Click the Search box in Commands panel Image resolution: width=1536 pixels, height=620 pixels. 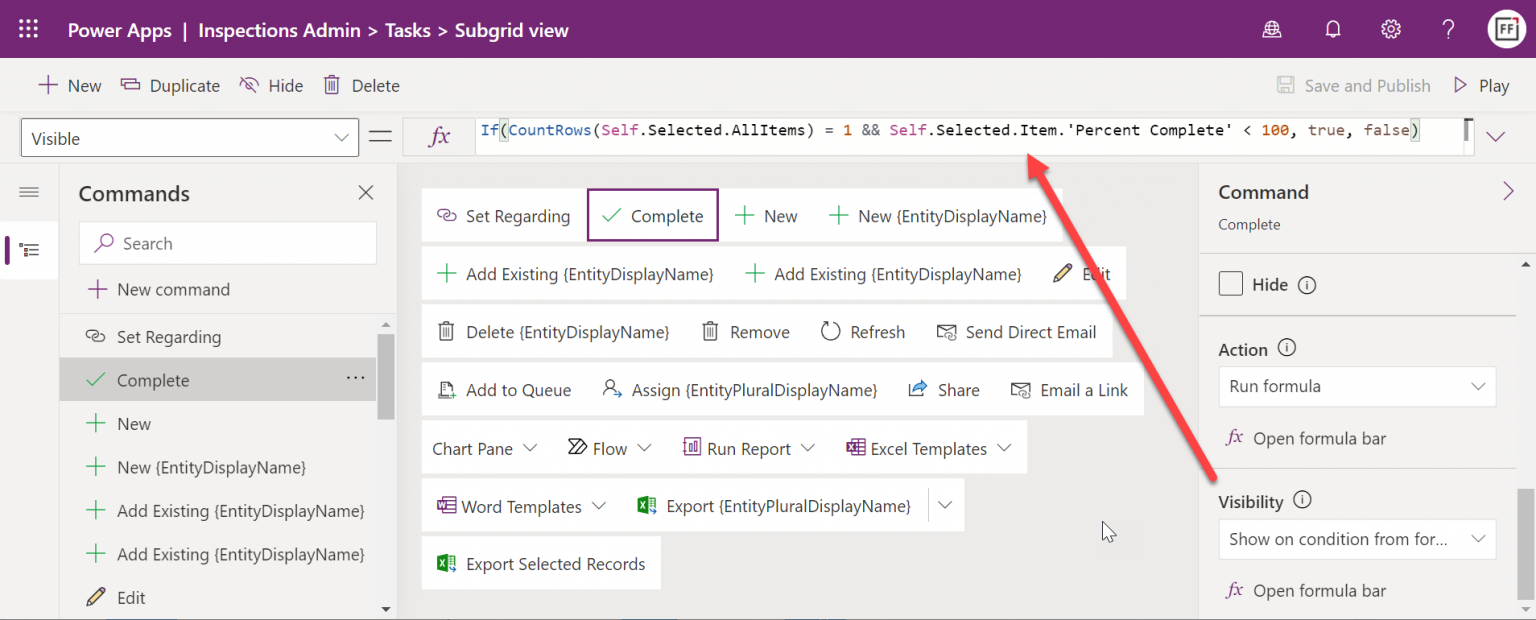227,243
